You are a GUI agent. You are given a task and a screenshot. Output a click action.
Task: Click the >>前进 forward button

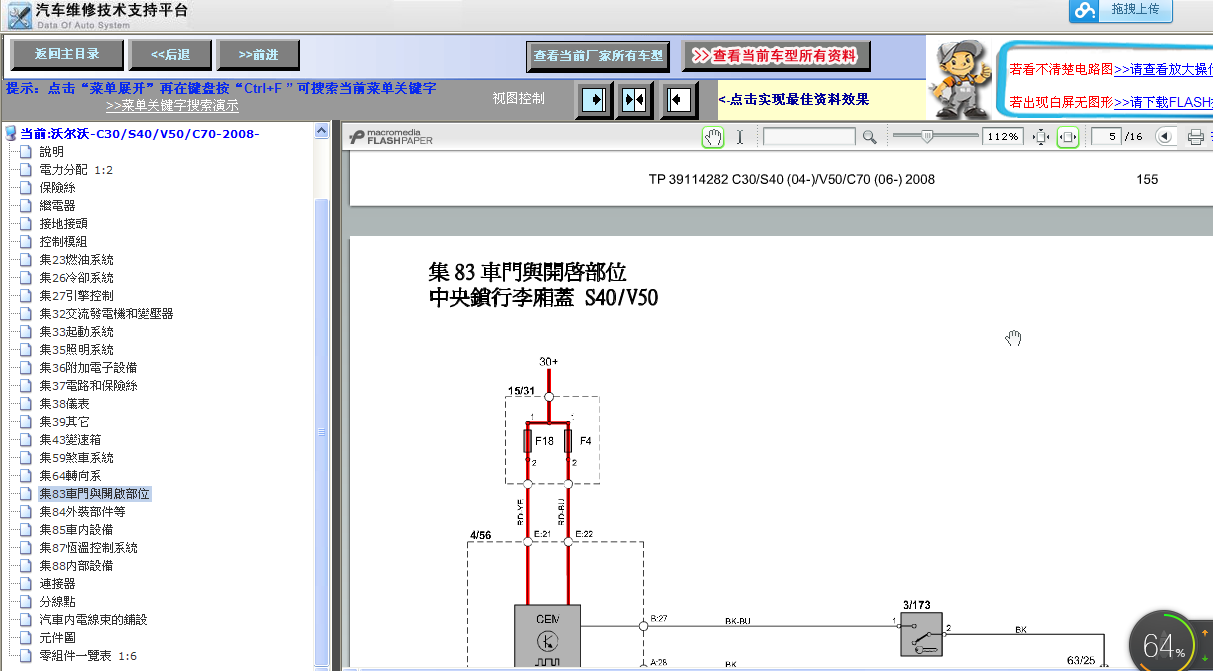click(x=260, y=54)
